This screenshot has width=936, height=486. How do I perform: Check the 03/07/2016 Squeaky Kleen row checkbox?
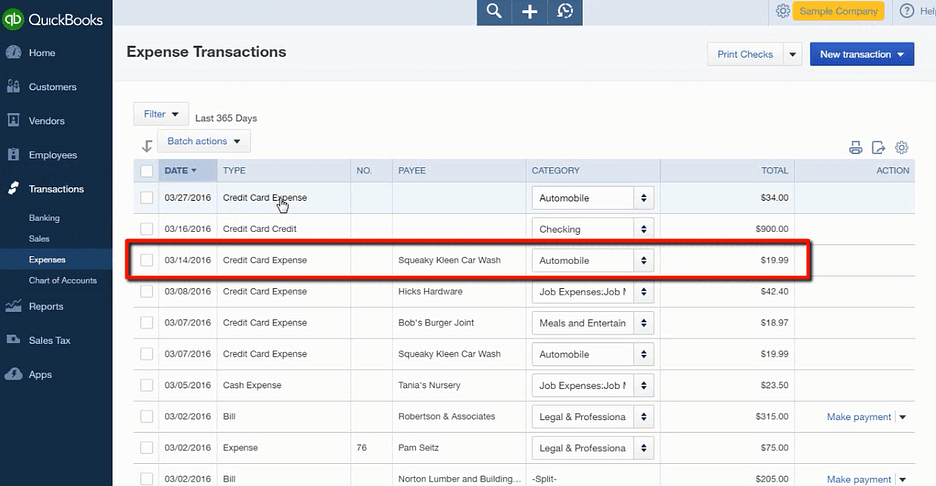[x=146, y=353]
